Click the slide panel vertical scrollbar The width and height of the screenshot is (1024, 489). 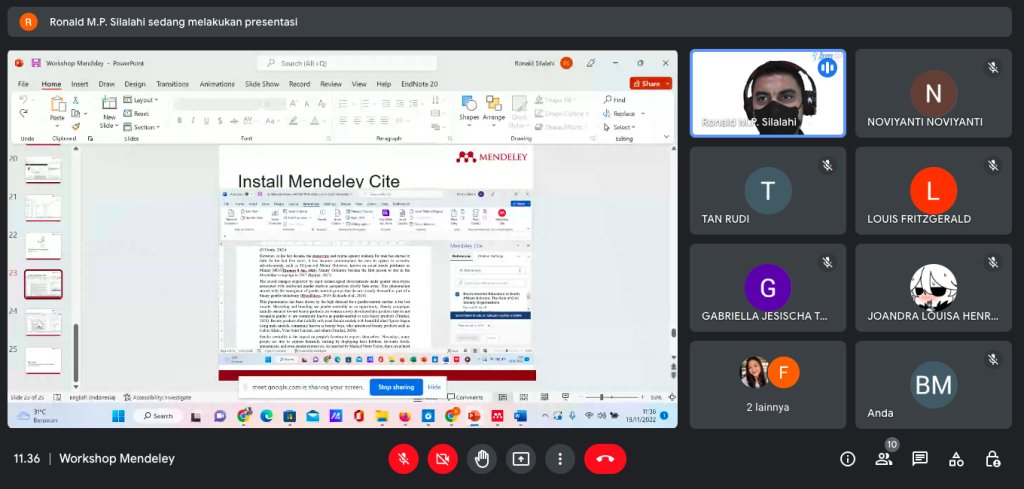[x=76, y=353]
